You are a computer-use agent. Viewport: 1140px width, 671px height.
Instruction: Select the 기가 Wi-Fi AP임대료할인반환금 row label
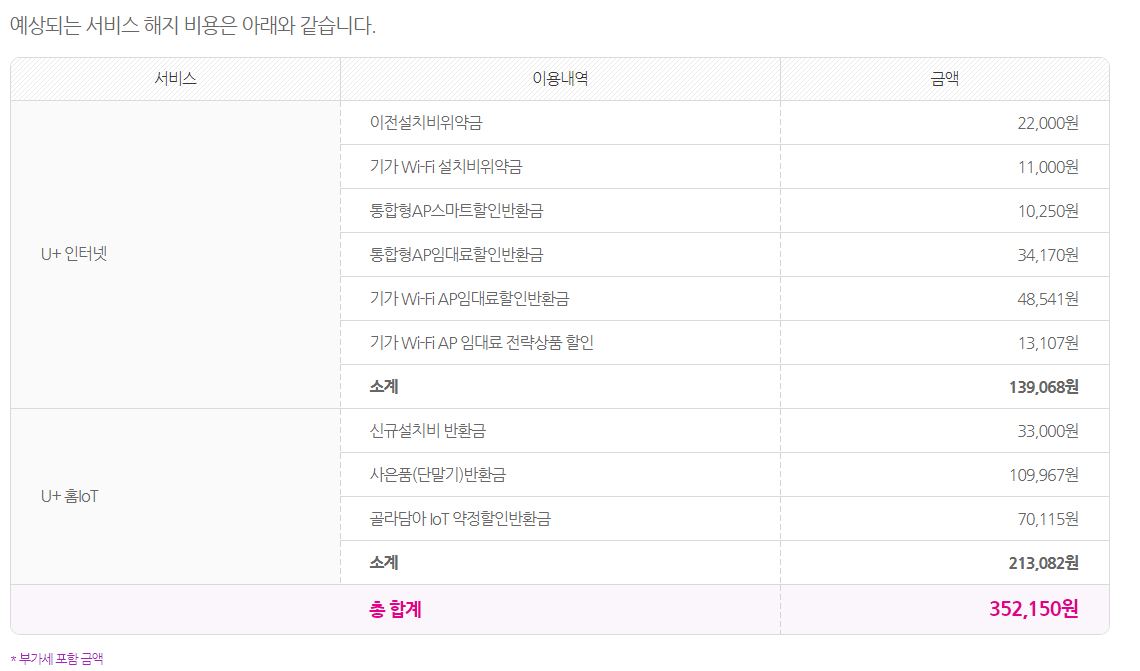(x=469, y=299)
